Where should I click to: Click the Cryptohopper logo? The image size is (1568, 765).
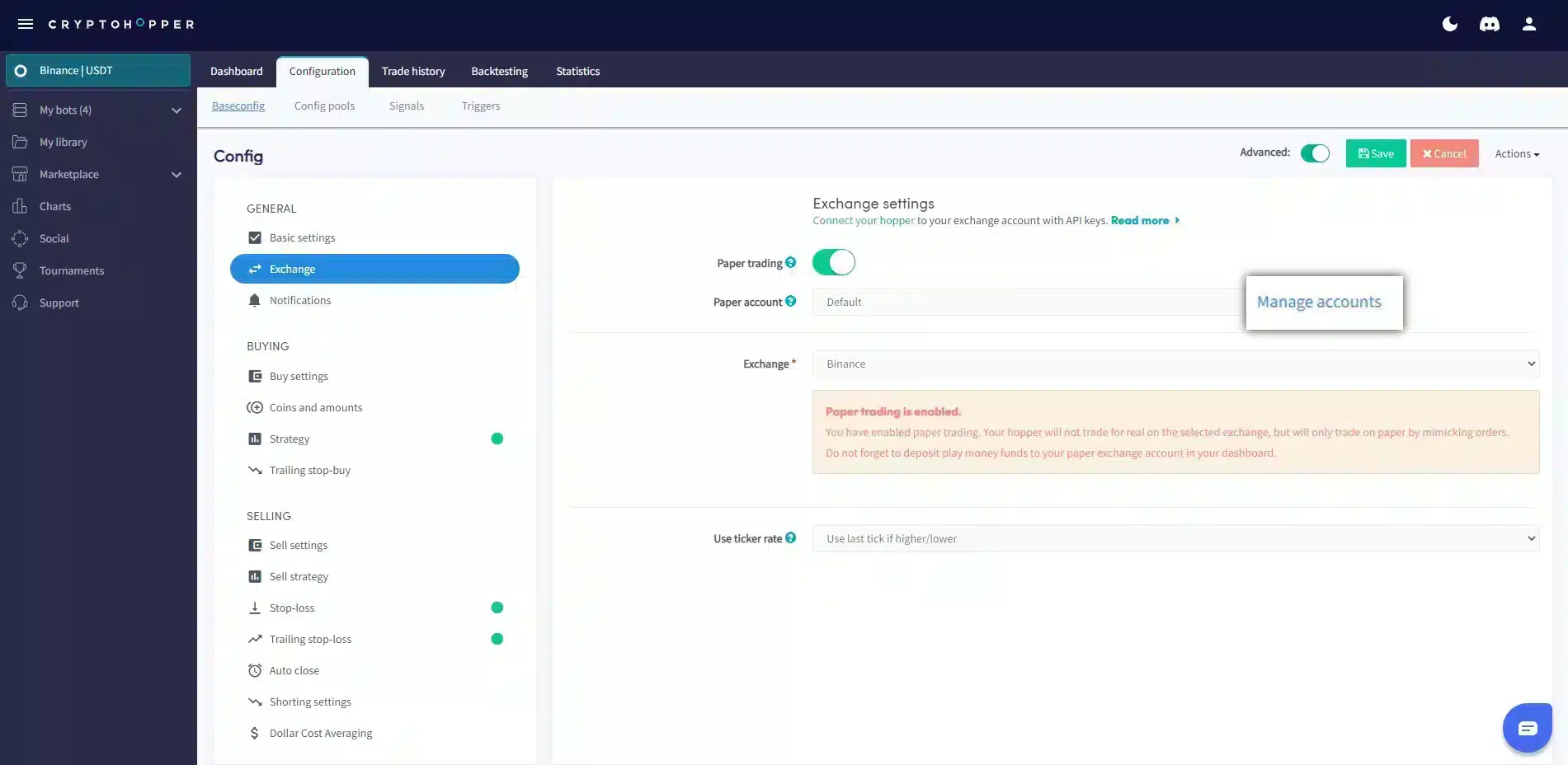pyautogui.click(x=121, y=24)
